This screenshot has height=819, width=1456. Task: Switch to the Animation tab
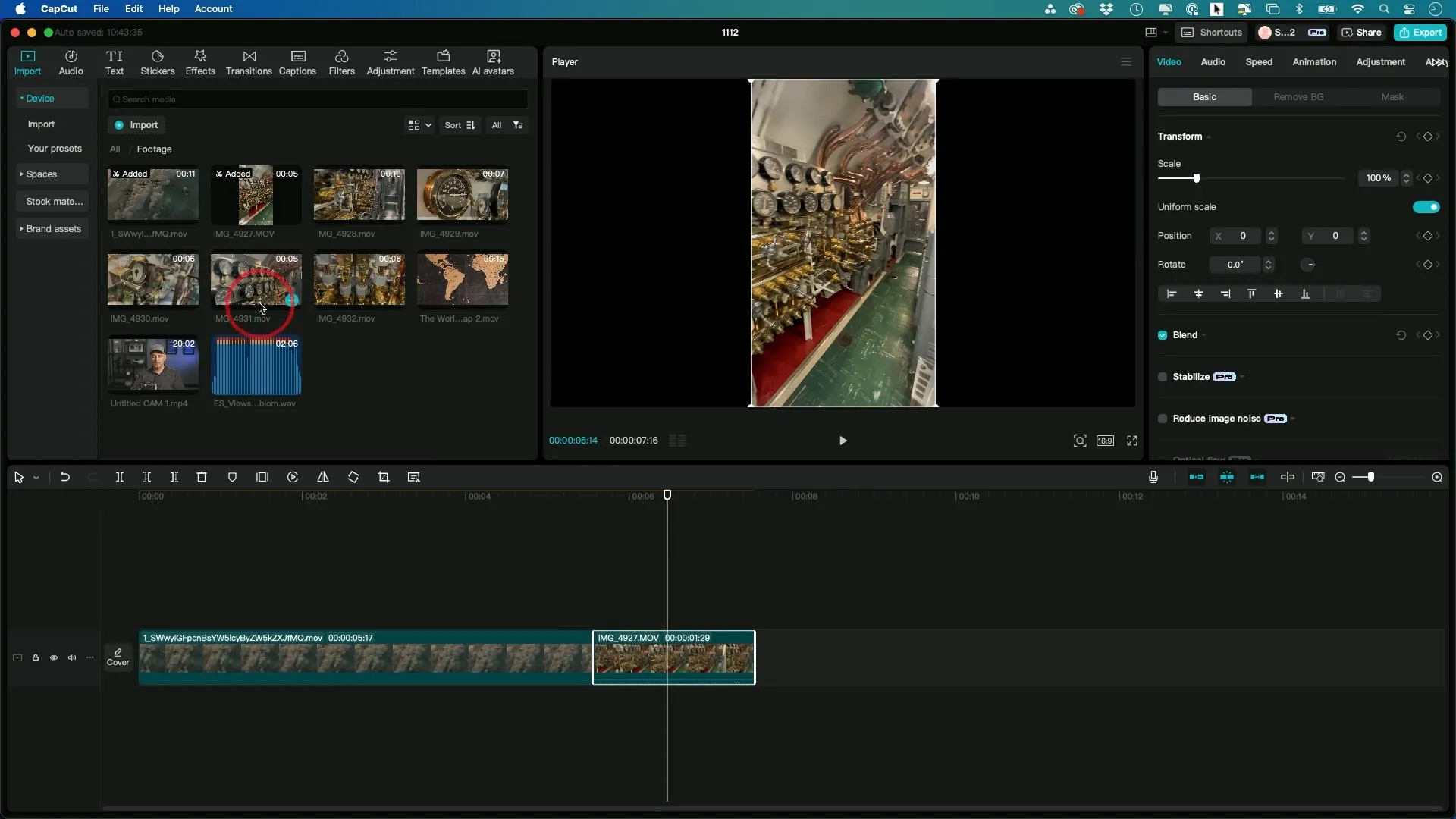[1314, 62]
